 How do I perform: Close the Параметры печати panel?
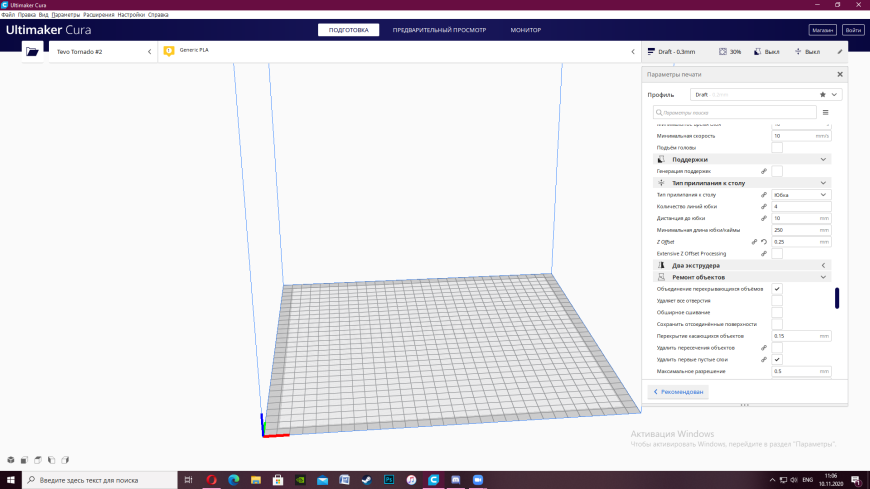[840, 74]
